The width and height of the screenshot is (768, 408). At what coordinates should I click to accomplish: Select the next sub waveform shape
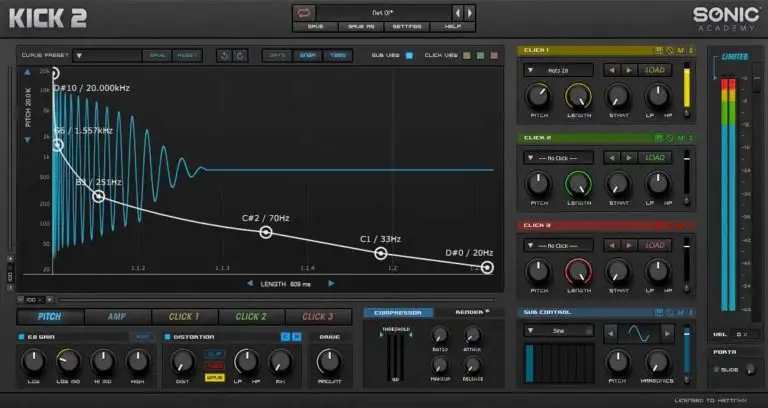tap(667, 334)
